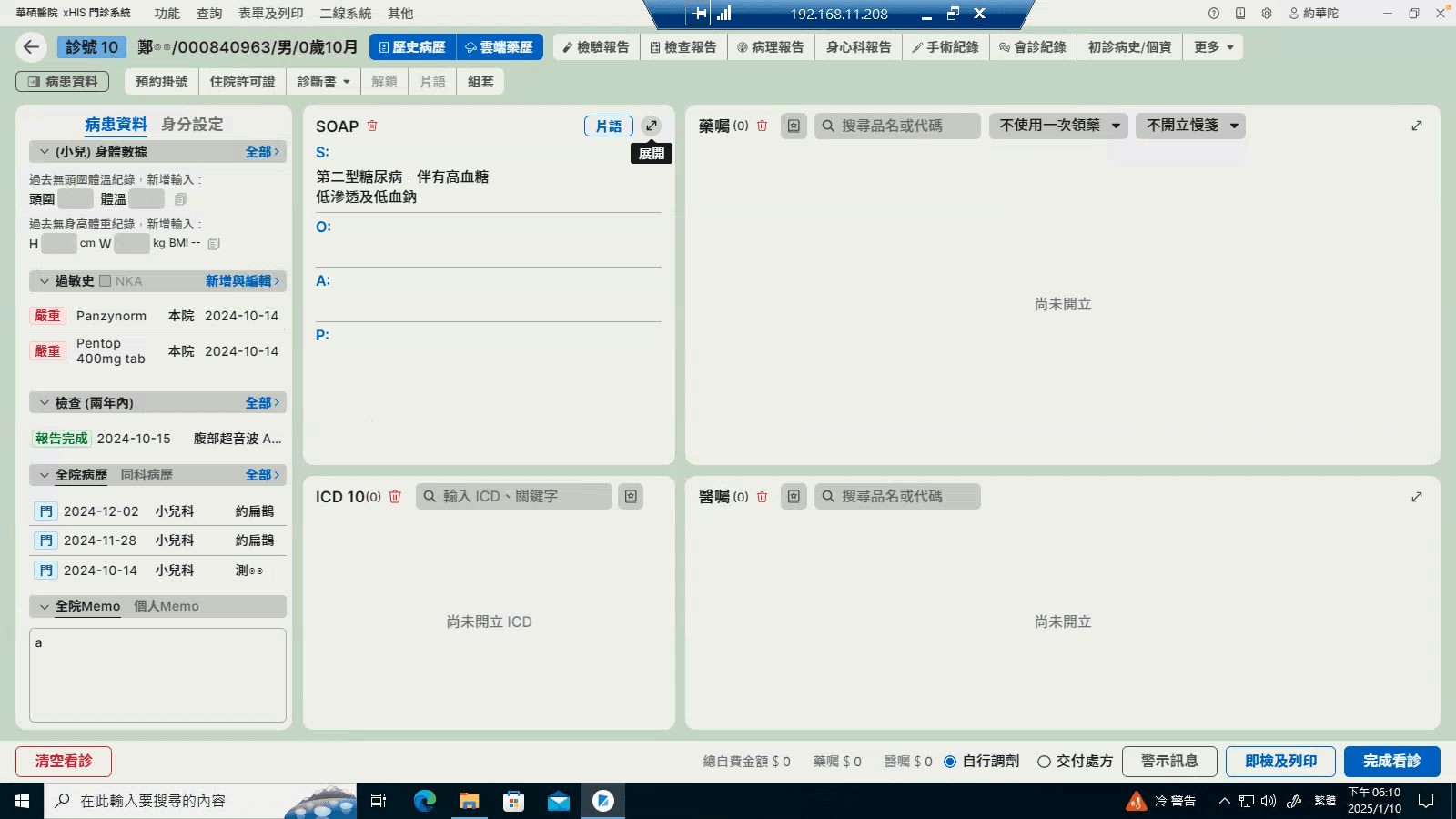The width and height of the screenshot is (1456, 819).
Task: Select the 自行調劑 radio option
Action: 950,762
